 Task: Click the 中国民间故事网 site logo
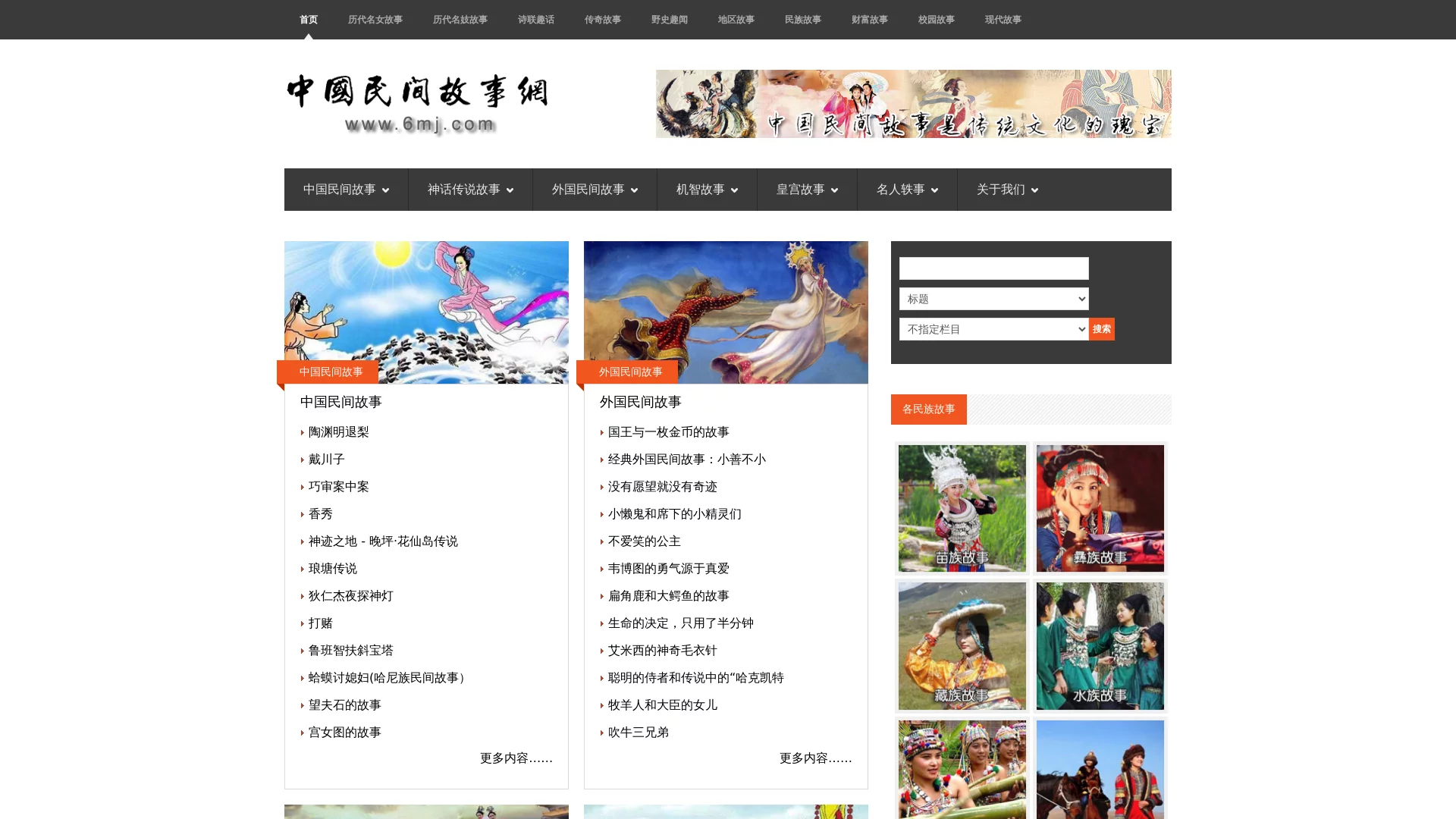point(417,105)
